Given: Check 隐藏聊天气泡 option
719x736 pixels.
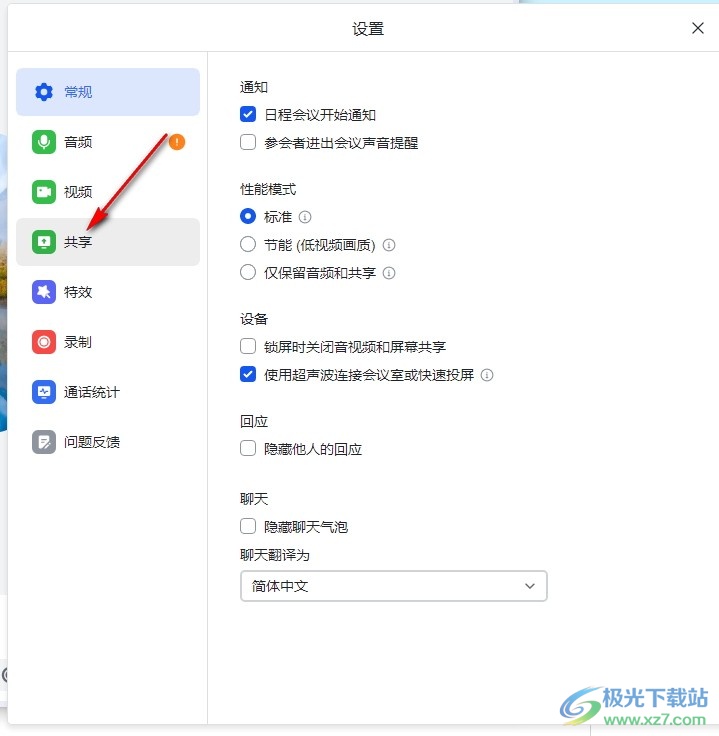Looking at the screenshot, I should 248,526.
